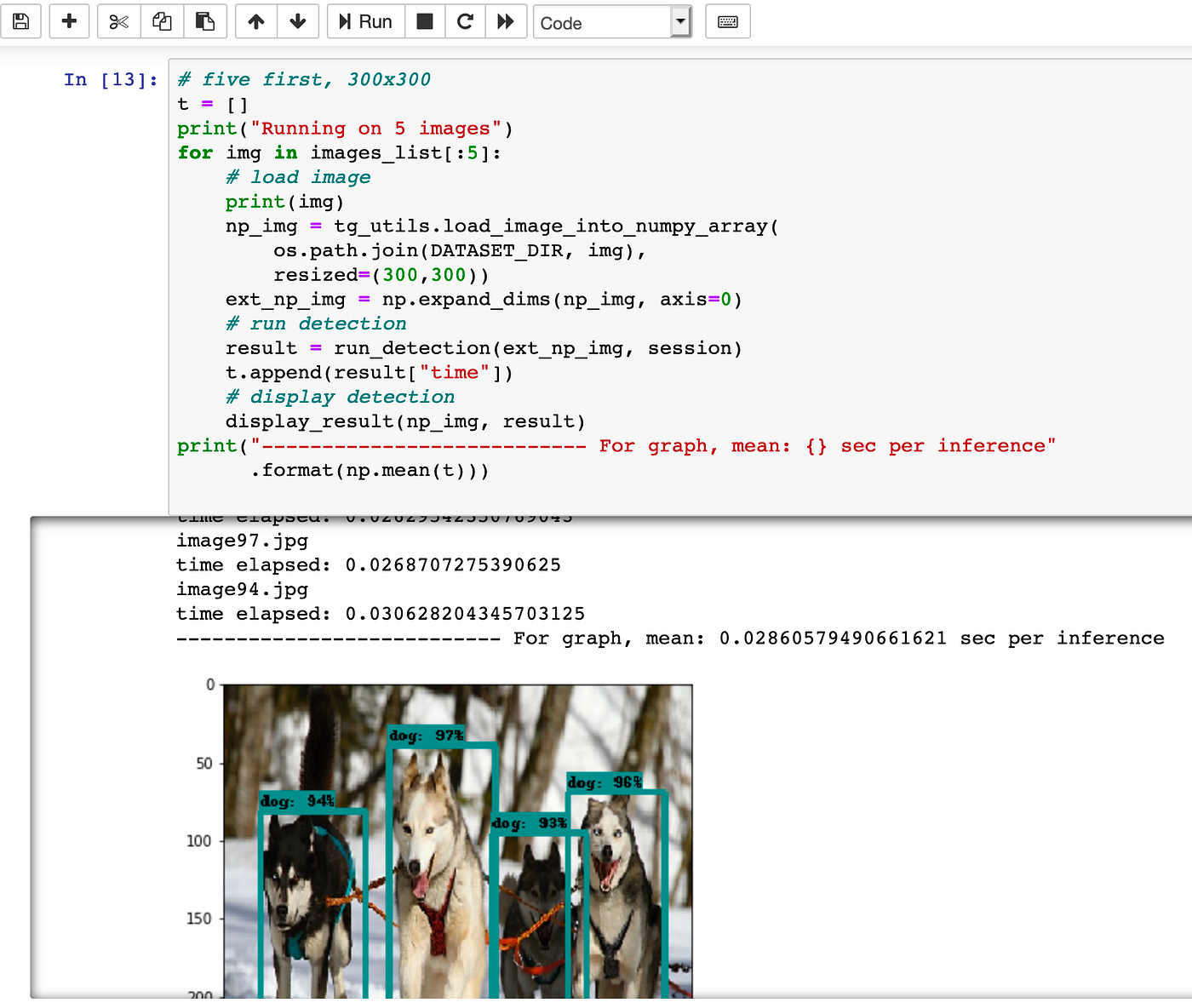
Task: Click the husky detection output image
Action: pyautogui.click(x=458, y=841)
